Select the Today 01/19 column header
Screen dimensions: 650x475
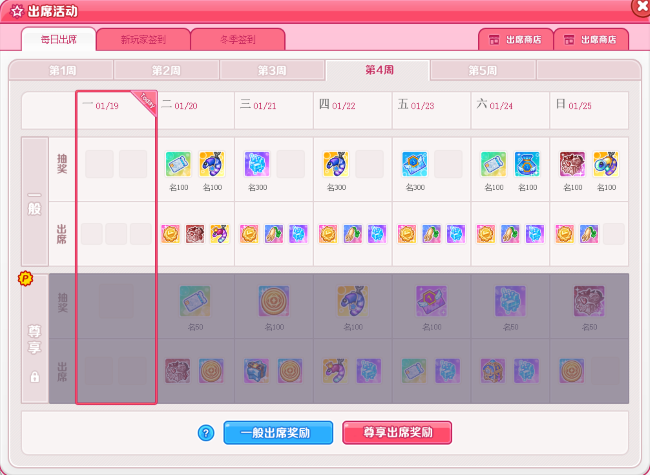point(116,110)
